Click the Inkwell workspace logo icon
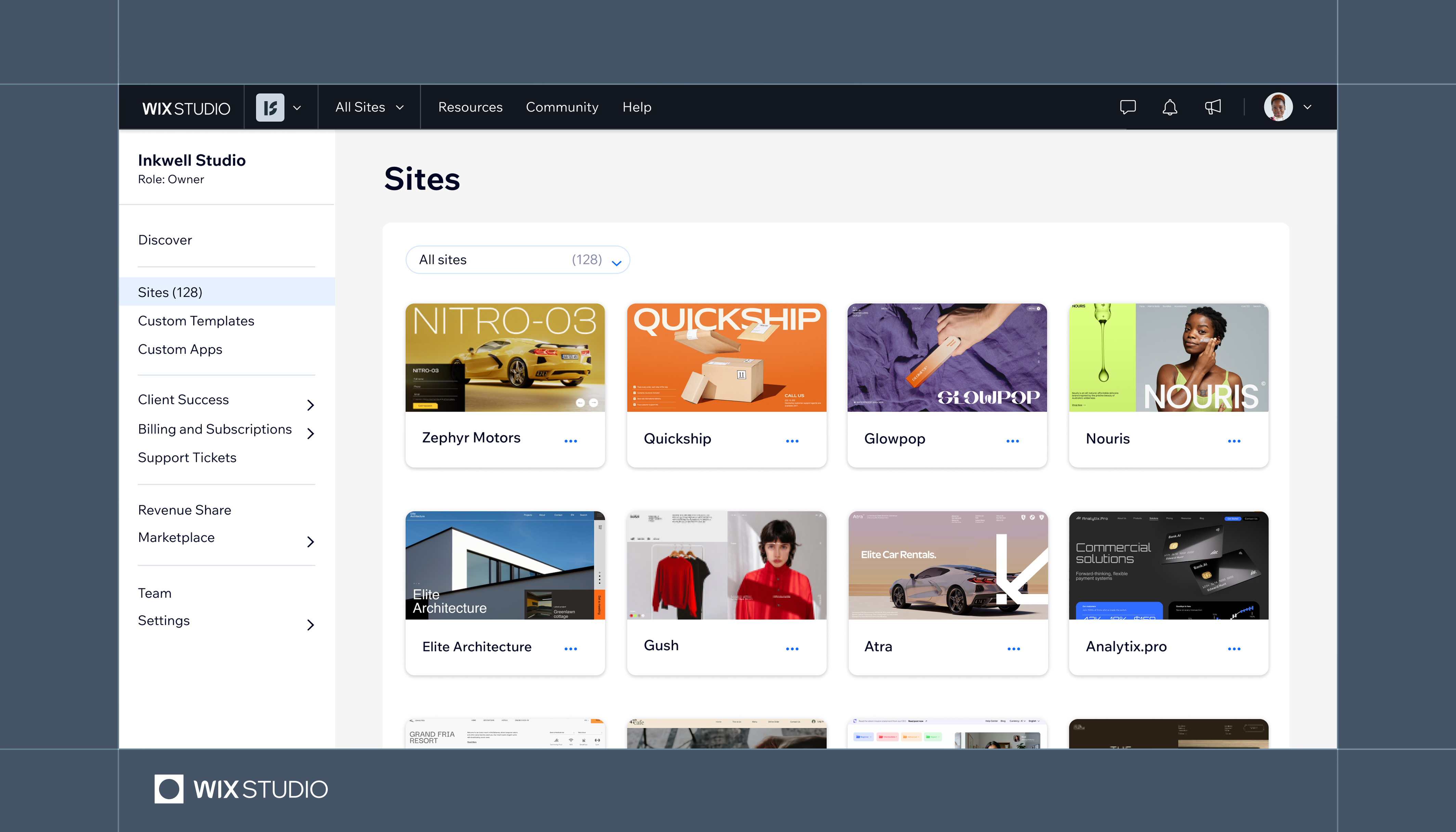1456x832 pixels. tap(270, 107)
